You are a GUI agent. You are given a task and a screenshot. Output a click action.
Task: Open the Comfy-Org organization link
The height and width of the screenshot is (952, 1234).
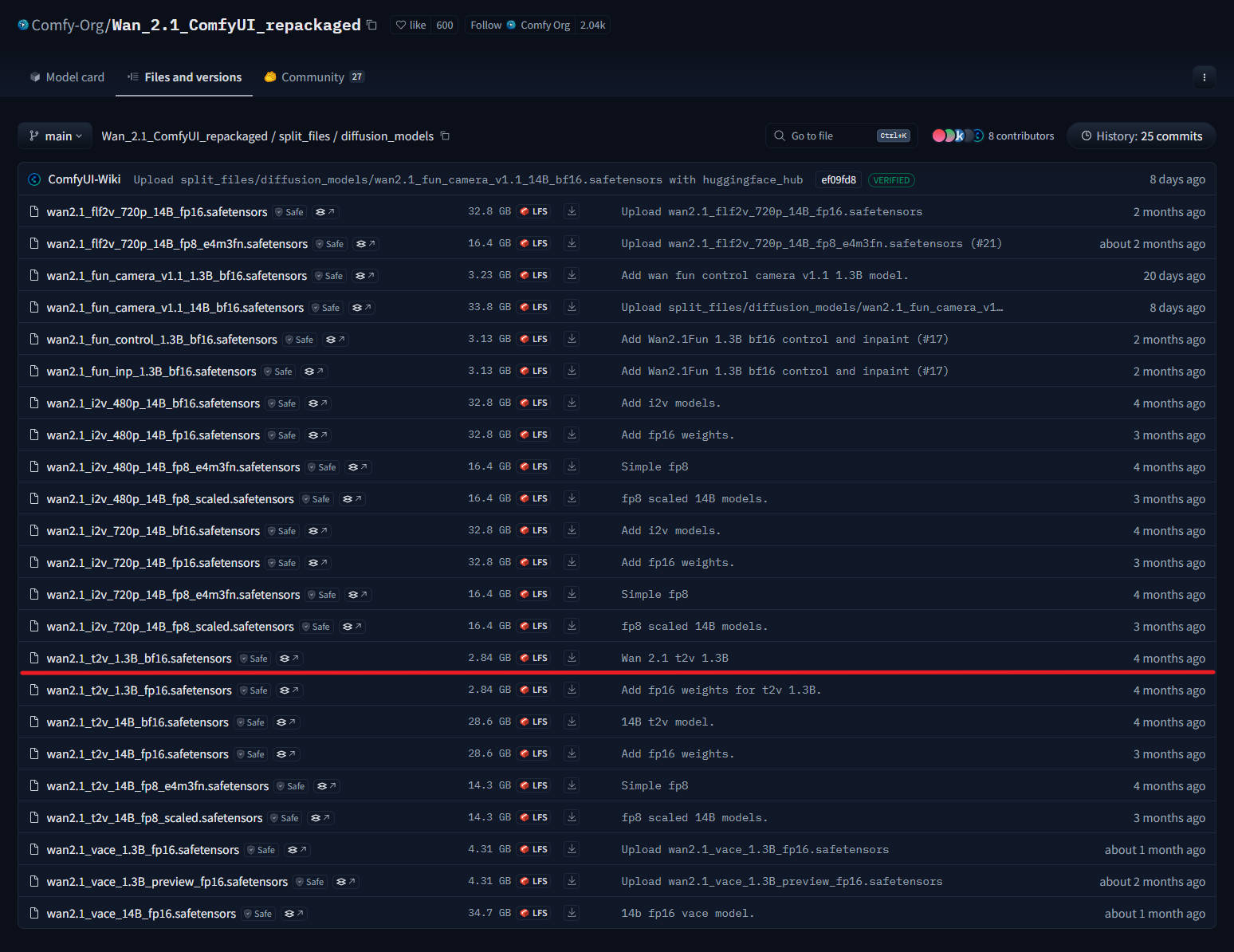point(68,25)
